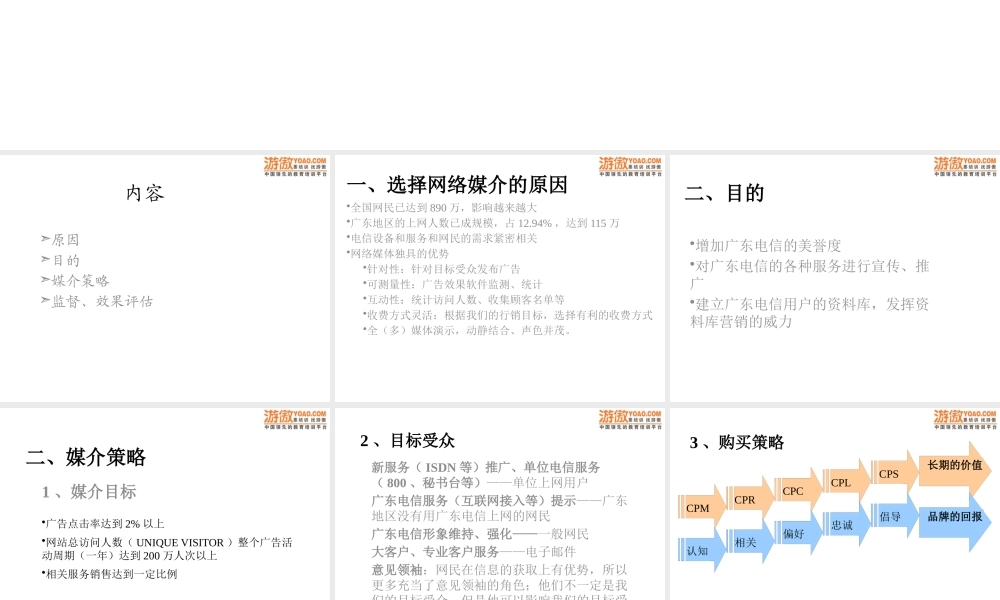Click the sub-bullet starting with 针对性
The height and width of the screenshot is (600, 1000).
click(x=441, y=269)
